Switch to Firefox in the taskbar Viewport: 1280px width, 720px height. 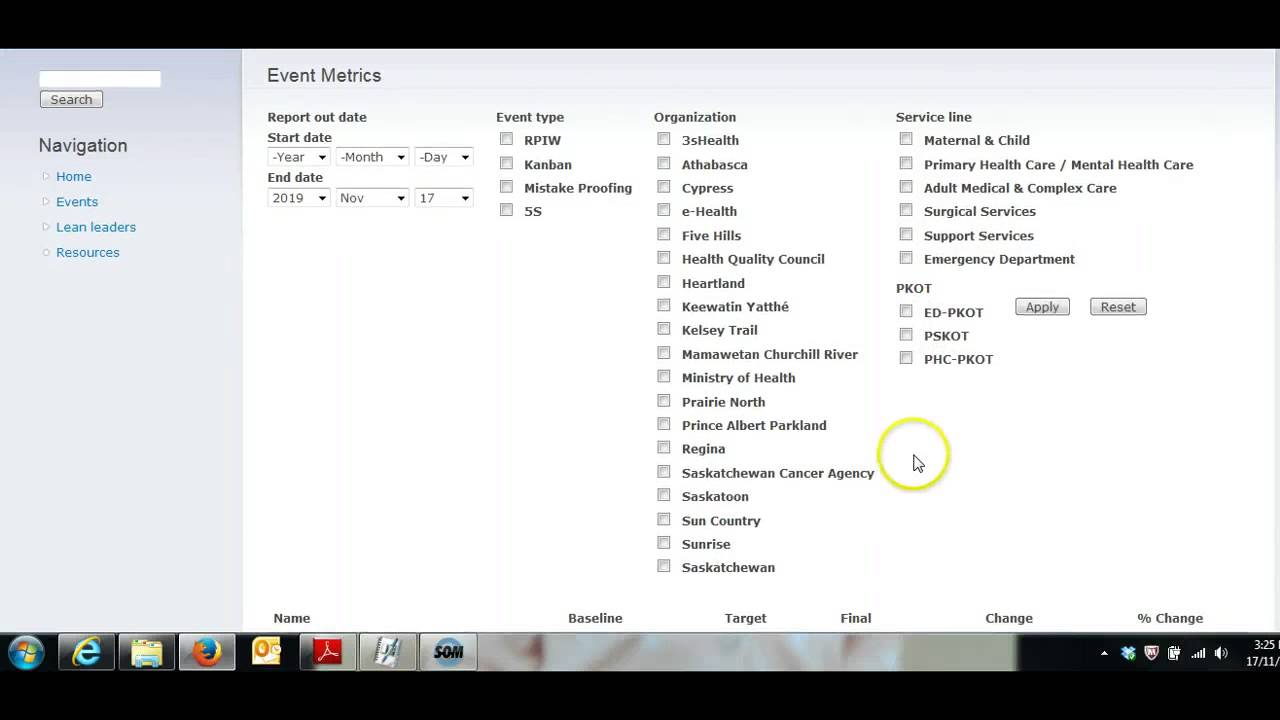point(207,653)
